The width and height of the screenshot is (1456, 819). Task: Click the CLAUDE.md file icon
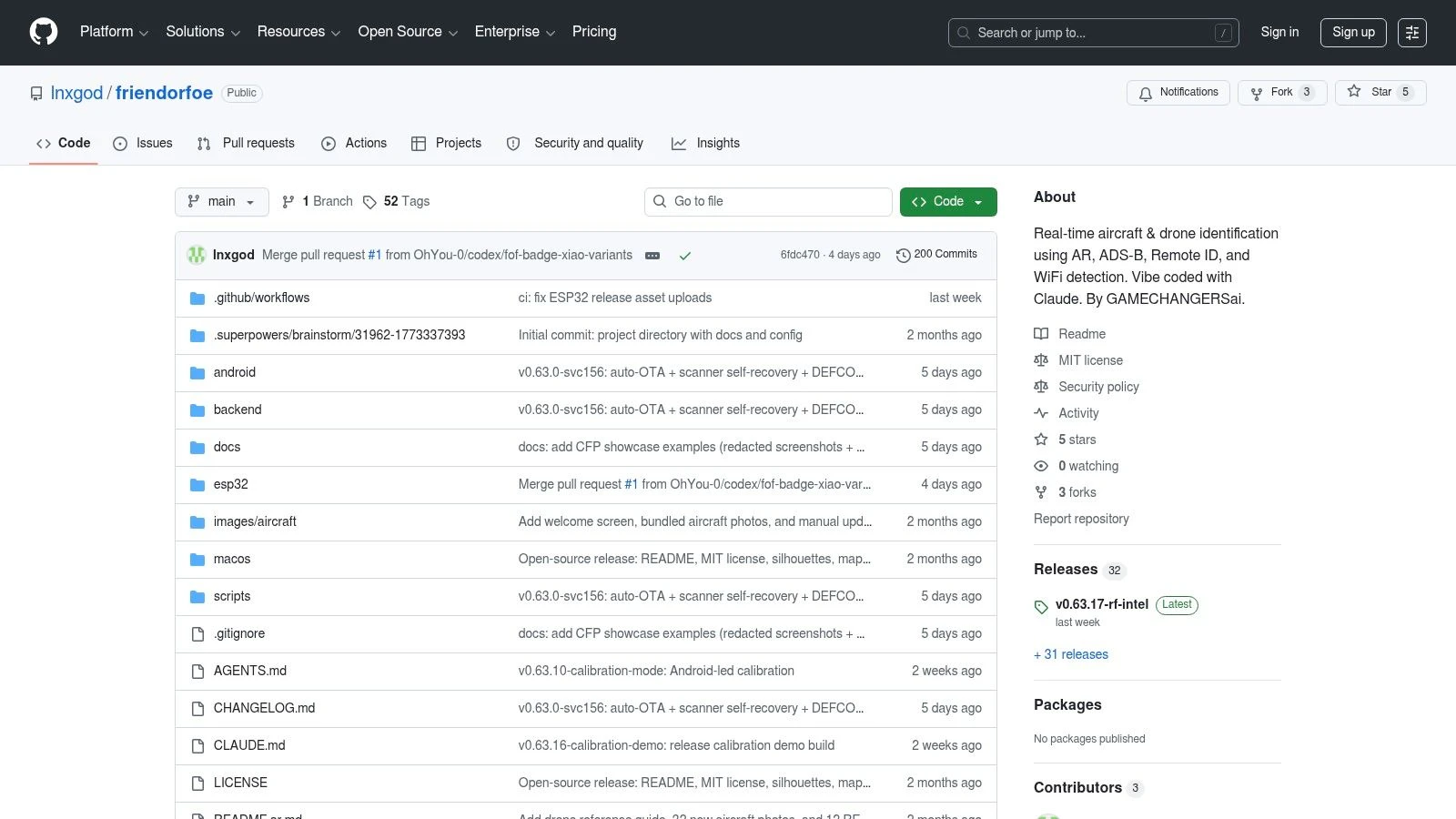pos(197,746)
